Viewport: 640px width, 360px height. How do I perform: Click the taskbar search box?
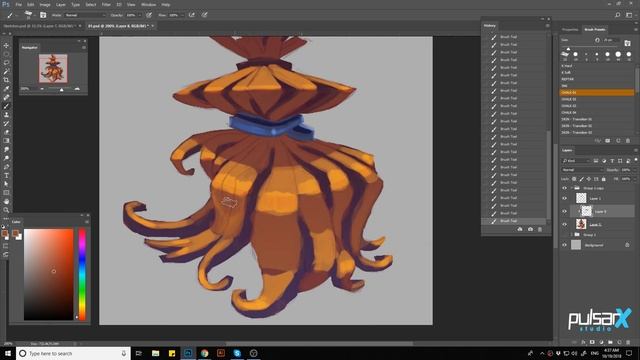[x=73, y=353]
